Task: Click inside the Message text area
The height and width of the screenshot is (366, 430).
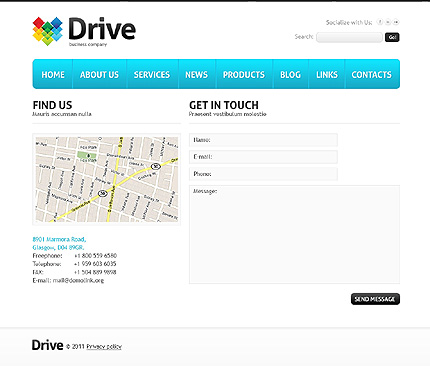Action: coord(294,234)
